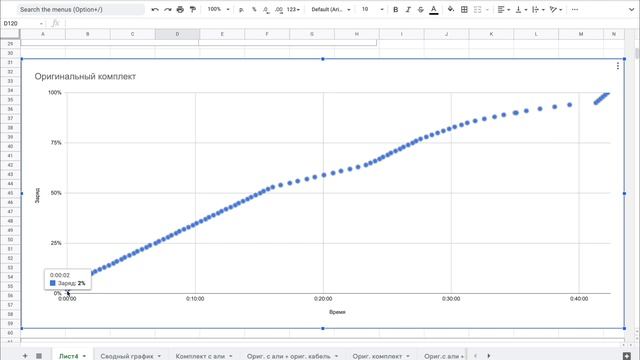The image size is (640, 360).
Task: Format as currency (p.)
Action: 242,9
